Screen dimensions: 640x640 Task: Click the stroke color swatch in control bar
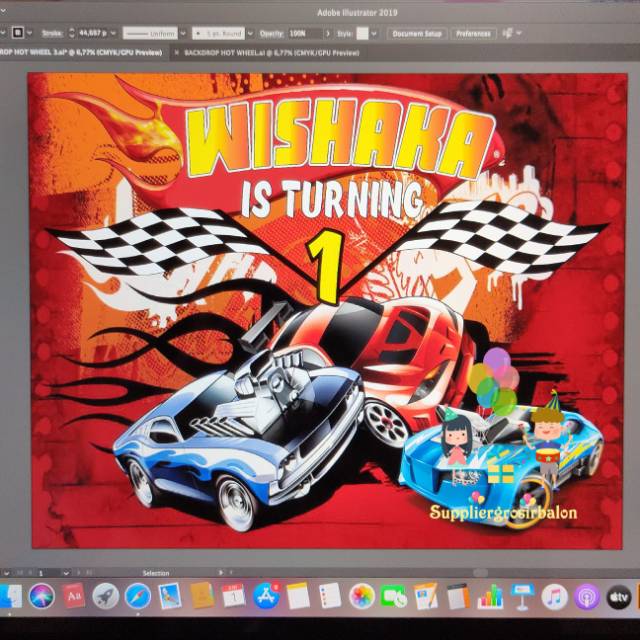pyautogui.click(x=18, y=33)
